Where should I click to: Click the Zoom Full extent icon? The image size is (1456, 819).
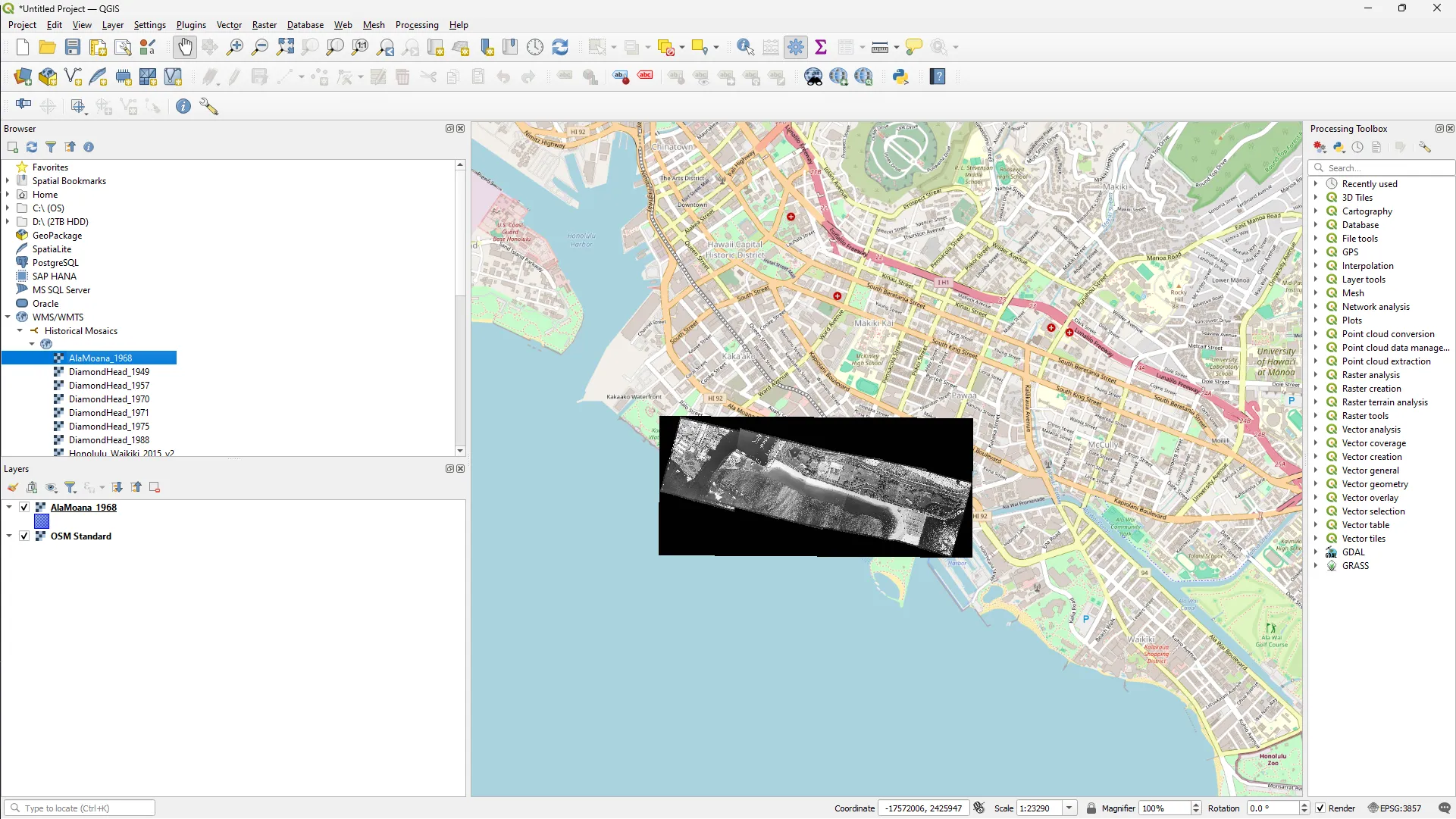285,47
